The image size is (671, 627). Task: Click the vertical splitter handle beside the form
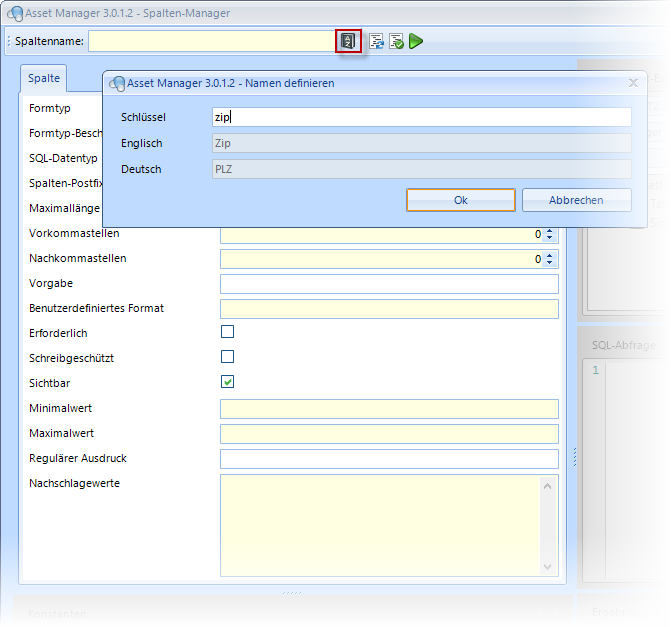click(575, 457)
